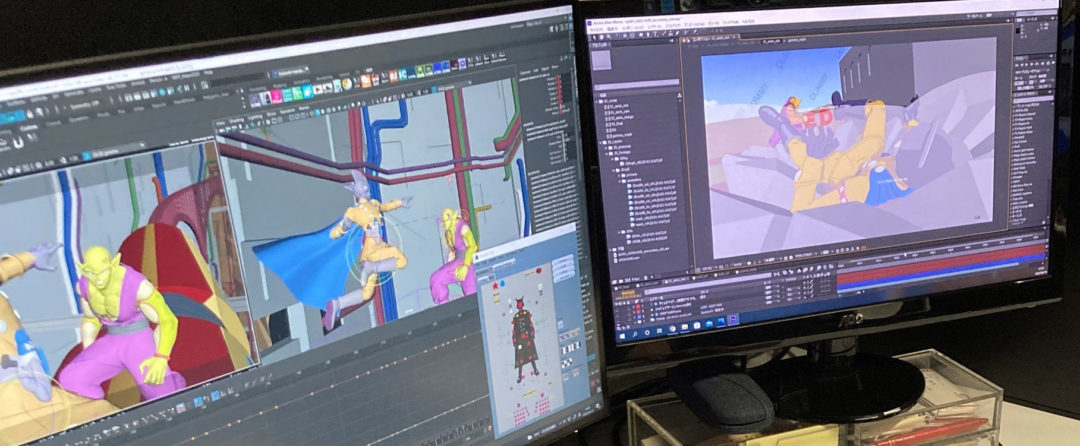The image size is (1080, 446).
Task: Click the purple shelf icon in Maya
Action: (x=255, y=100)
